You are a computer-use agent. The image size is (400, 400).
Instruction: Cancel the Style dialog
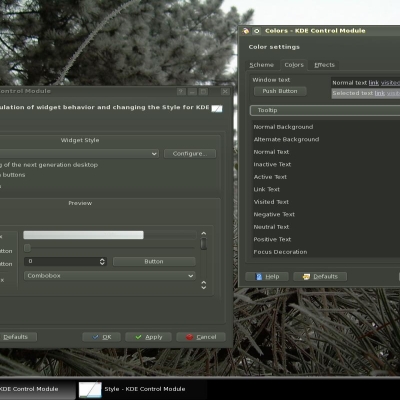(x=201, y=337)
